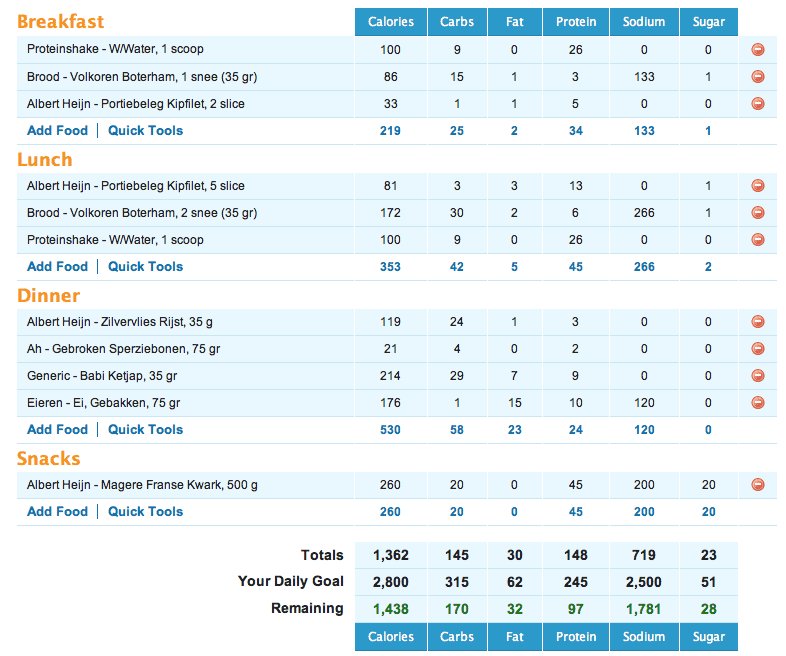Open the Eieren Ei Gebakken food entry
The image size is (786, 656).
104,403
